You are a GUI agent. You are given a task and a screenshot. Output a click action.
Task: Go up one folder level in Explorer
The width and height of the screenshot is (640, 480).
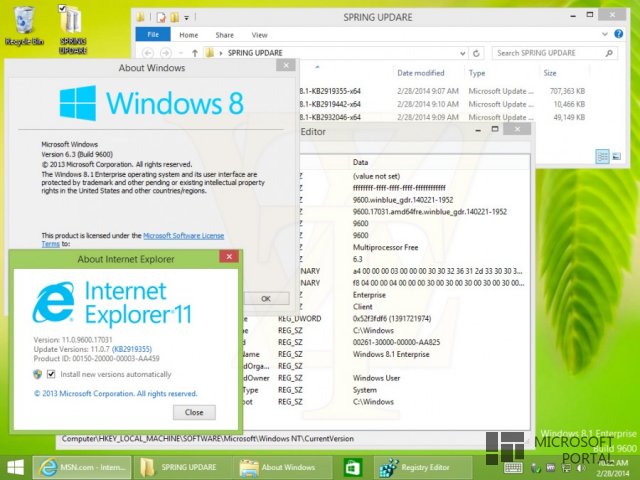click(x=195, y=53)
